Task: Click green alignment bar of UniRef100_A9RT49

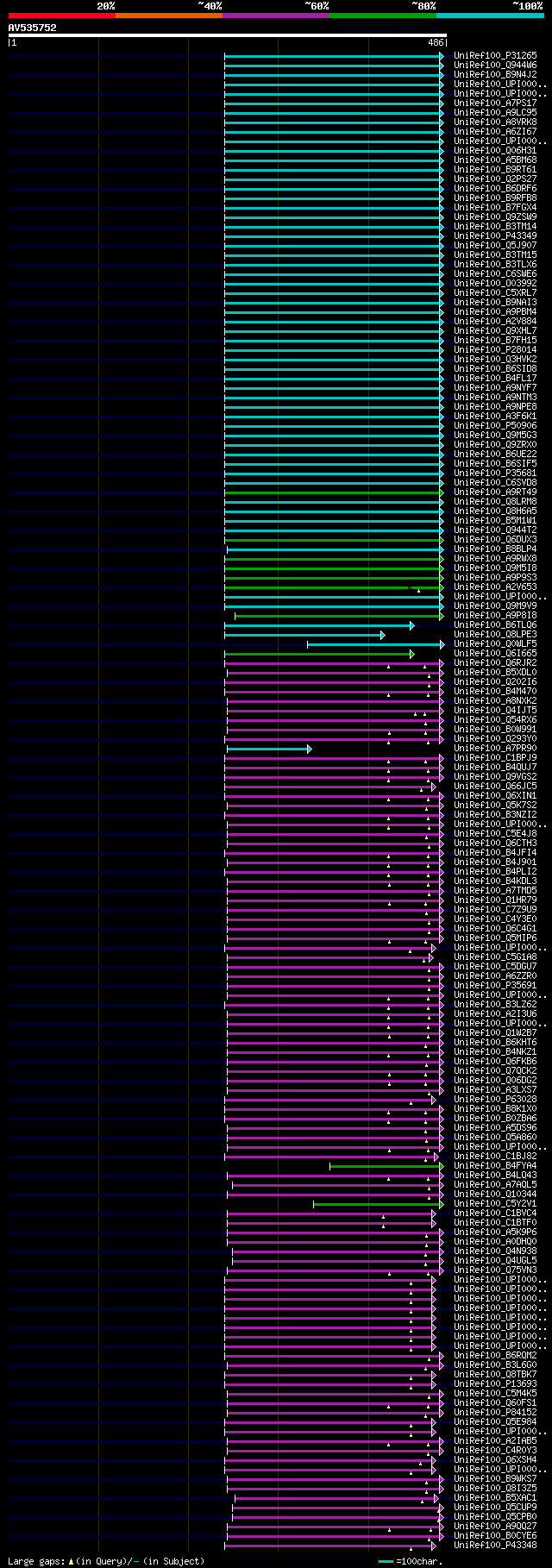Action: coord(334,492)
